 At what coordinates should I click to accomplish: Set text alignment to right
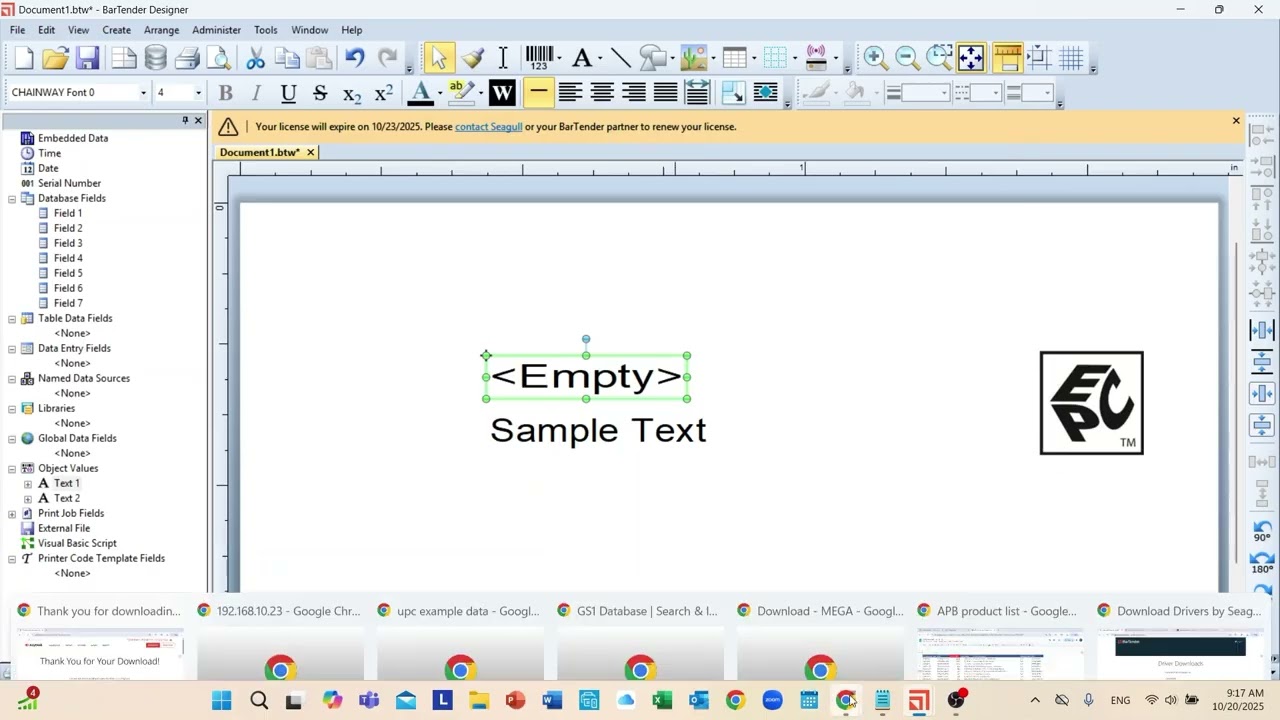(x=634, y=93)
